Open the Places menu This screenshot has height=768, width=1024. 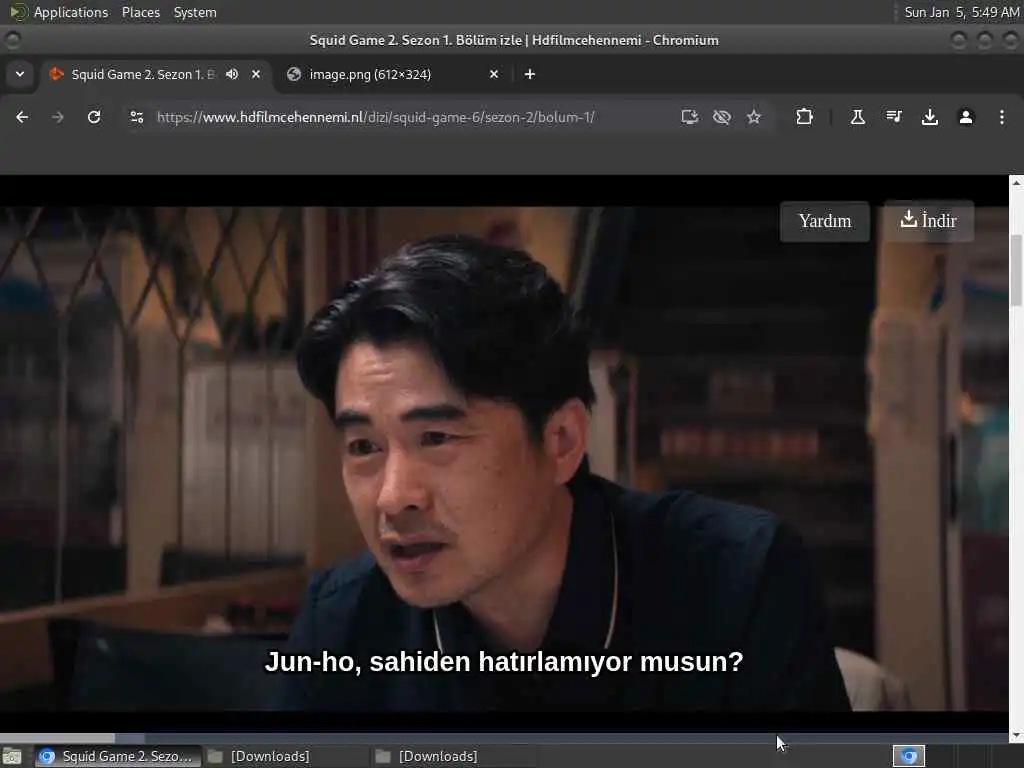point(141,12)
